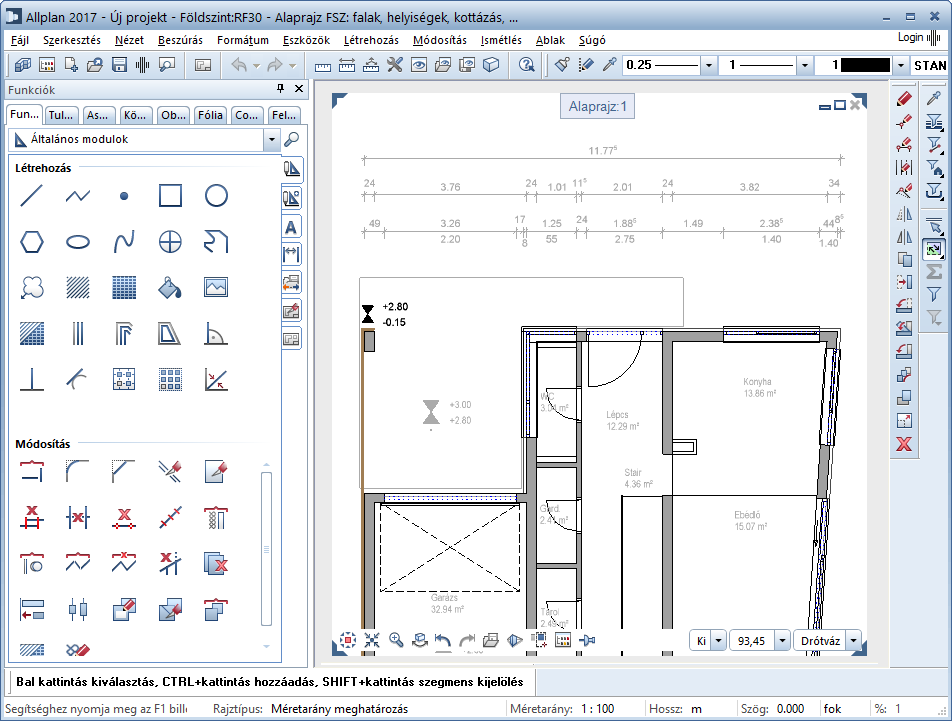952x721 pixels.
Task: Open the undo history dropdown arrow
Action: [256, 65]
